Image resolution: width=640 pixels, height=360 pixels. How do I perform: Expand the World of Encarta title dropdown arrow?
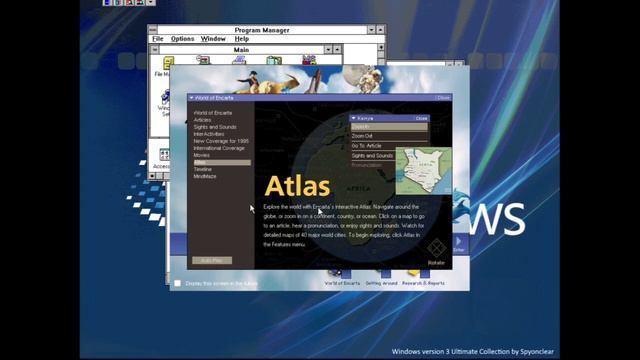tap(191, 98)
